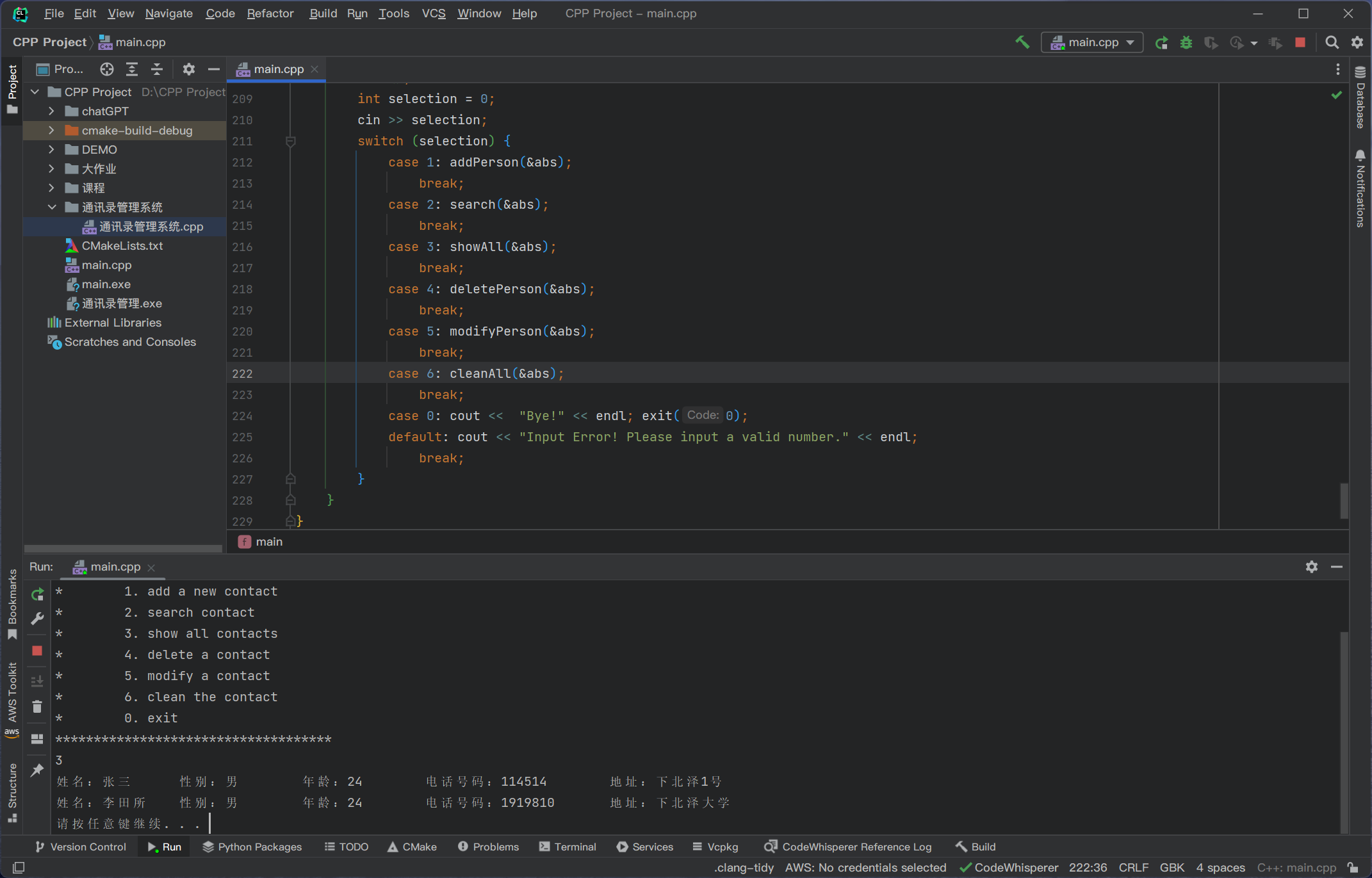The height and width of the screenshot is (878, 1372).
Task: Clear the Run console with the trash icon
Action: point(37,707)
